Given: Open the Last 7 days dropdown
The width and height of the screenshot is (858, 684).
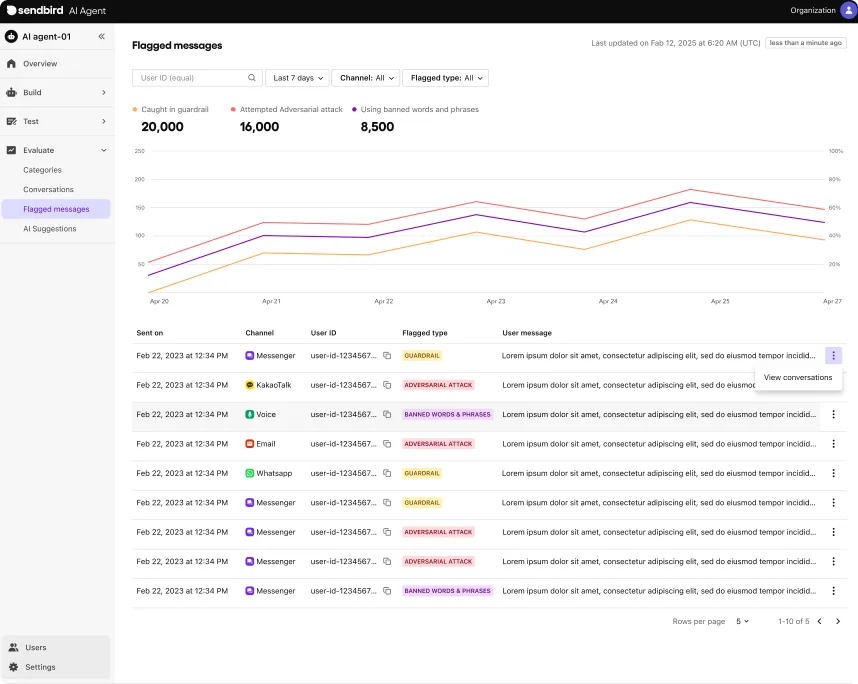Looking at the screenshot, I should point(297,78).
